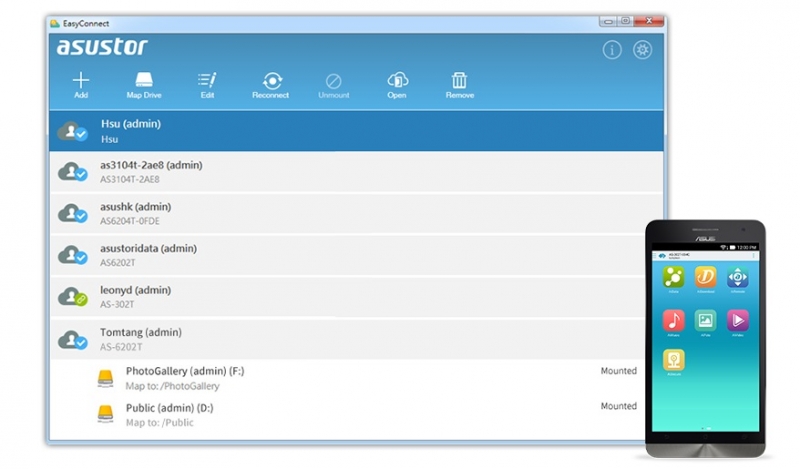Tap the AiSecure camera app on the phone
The height and width of the screenshot is (469, 800).
pos(673,360)
